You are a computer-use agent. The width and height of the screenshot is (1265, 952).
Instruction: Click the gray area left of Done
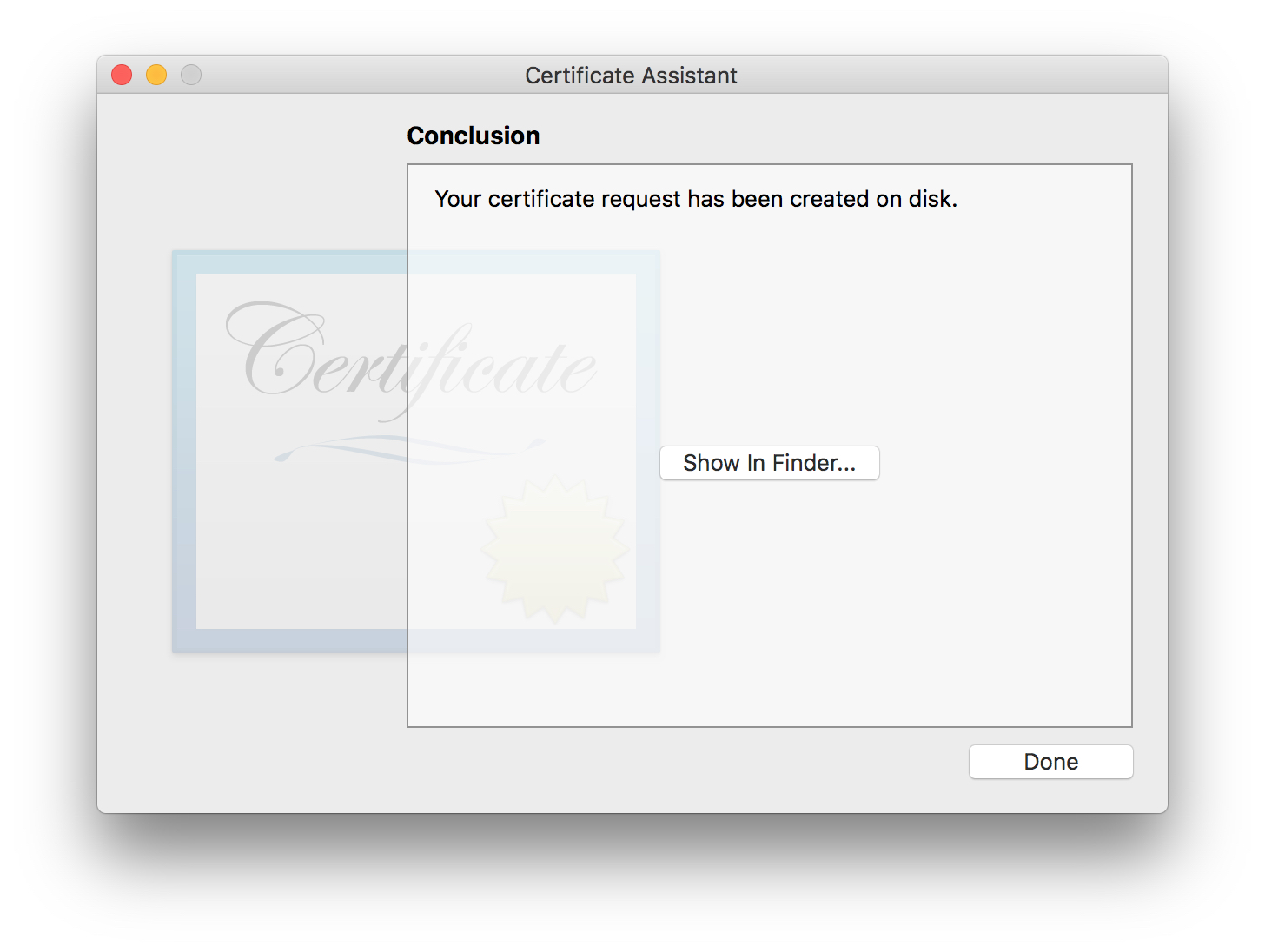point(695,763)
